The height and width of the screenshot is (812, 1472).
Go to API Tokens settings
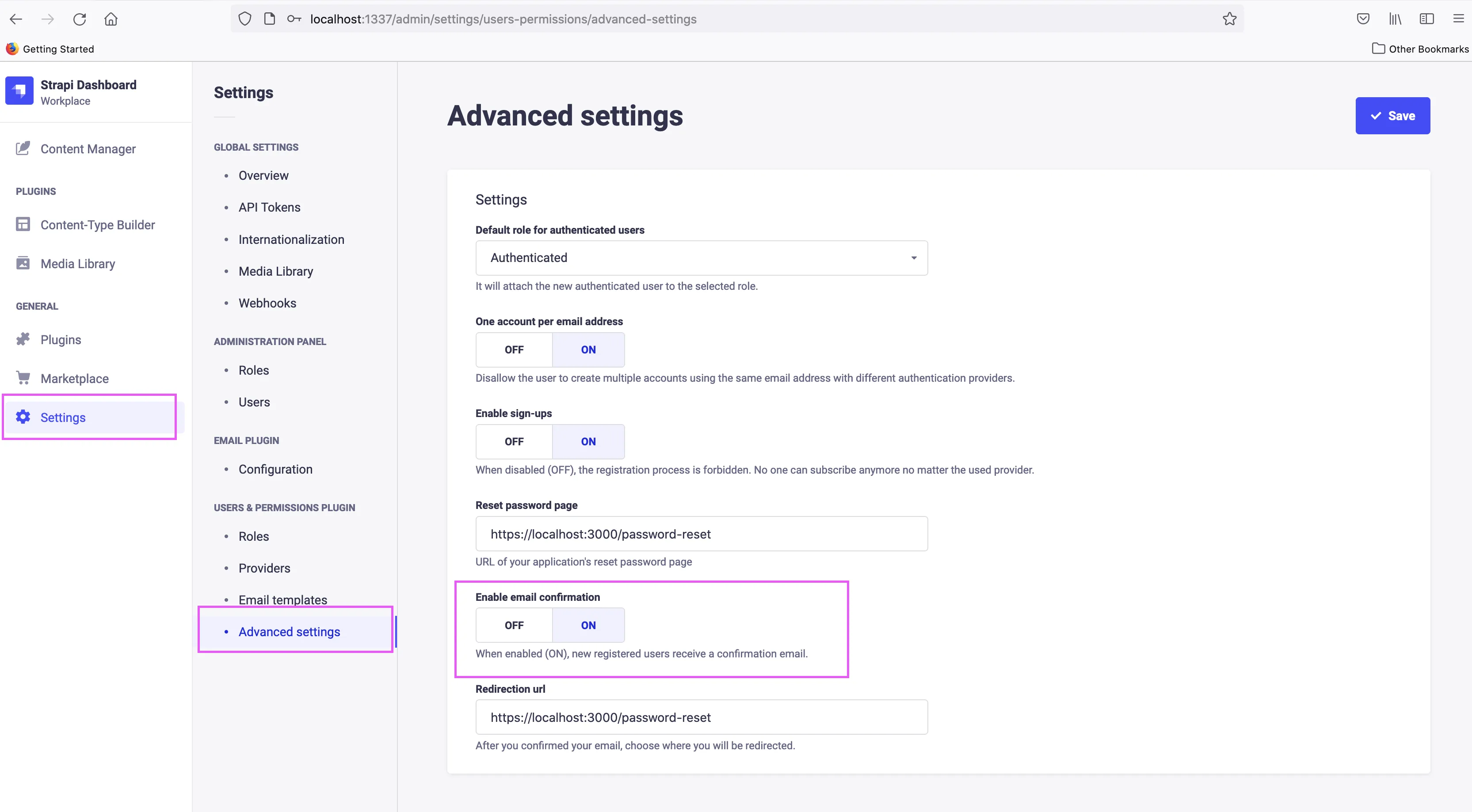269,207
